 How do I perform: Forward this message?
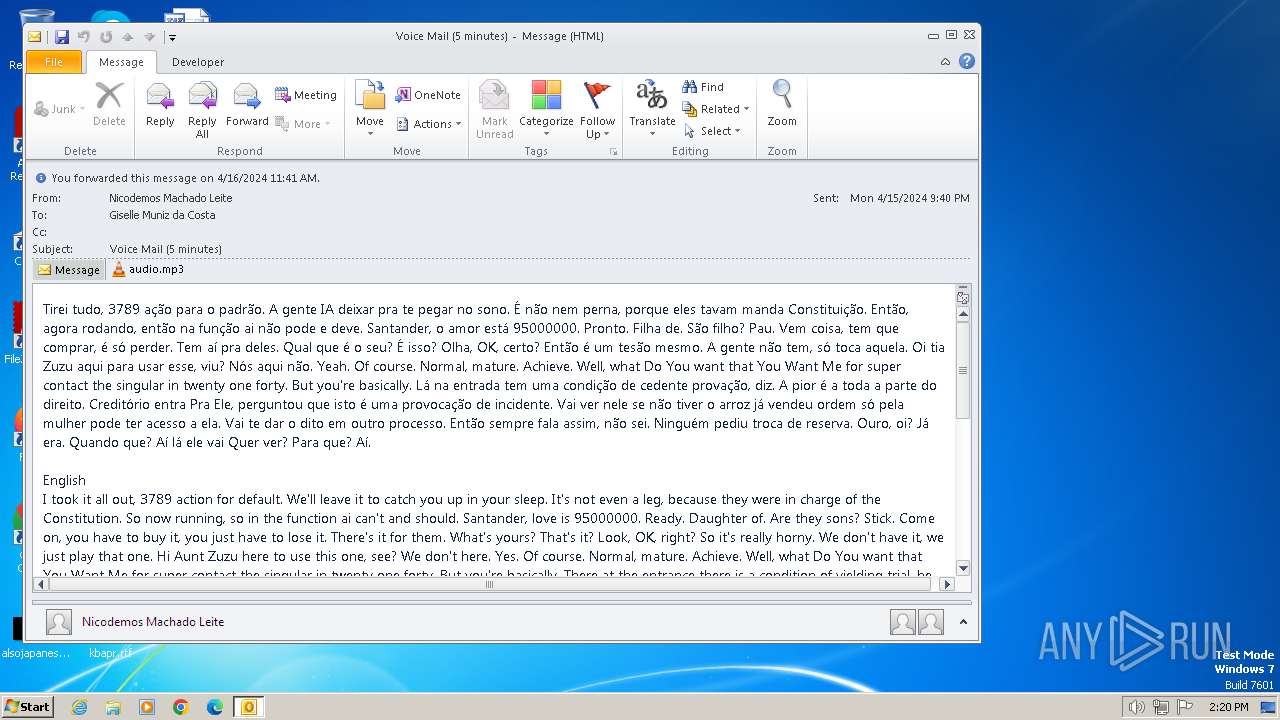tap(247, 104)
